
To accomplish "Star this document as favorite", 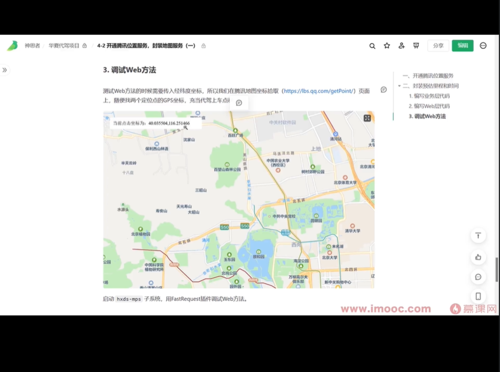I will click(387, 46).
